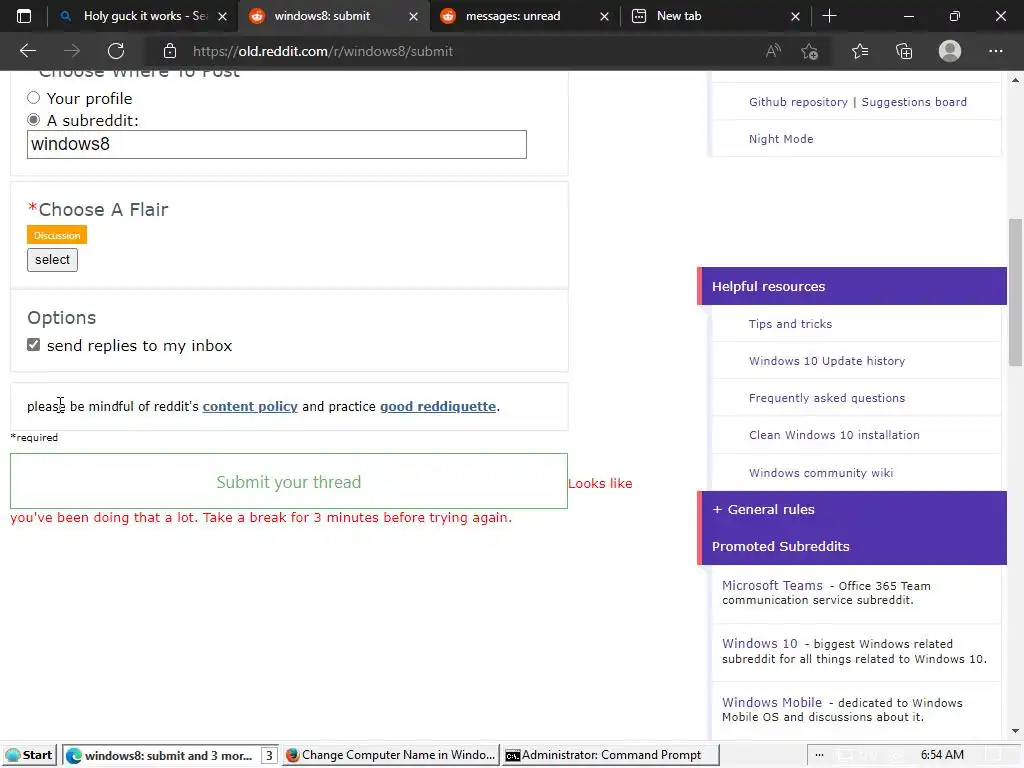Close the 'Holy guck it works' tab
The height and width of the screenshot is (768, 1024).
(x=222, y=16)
